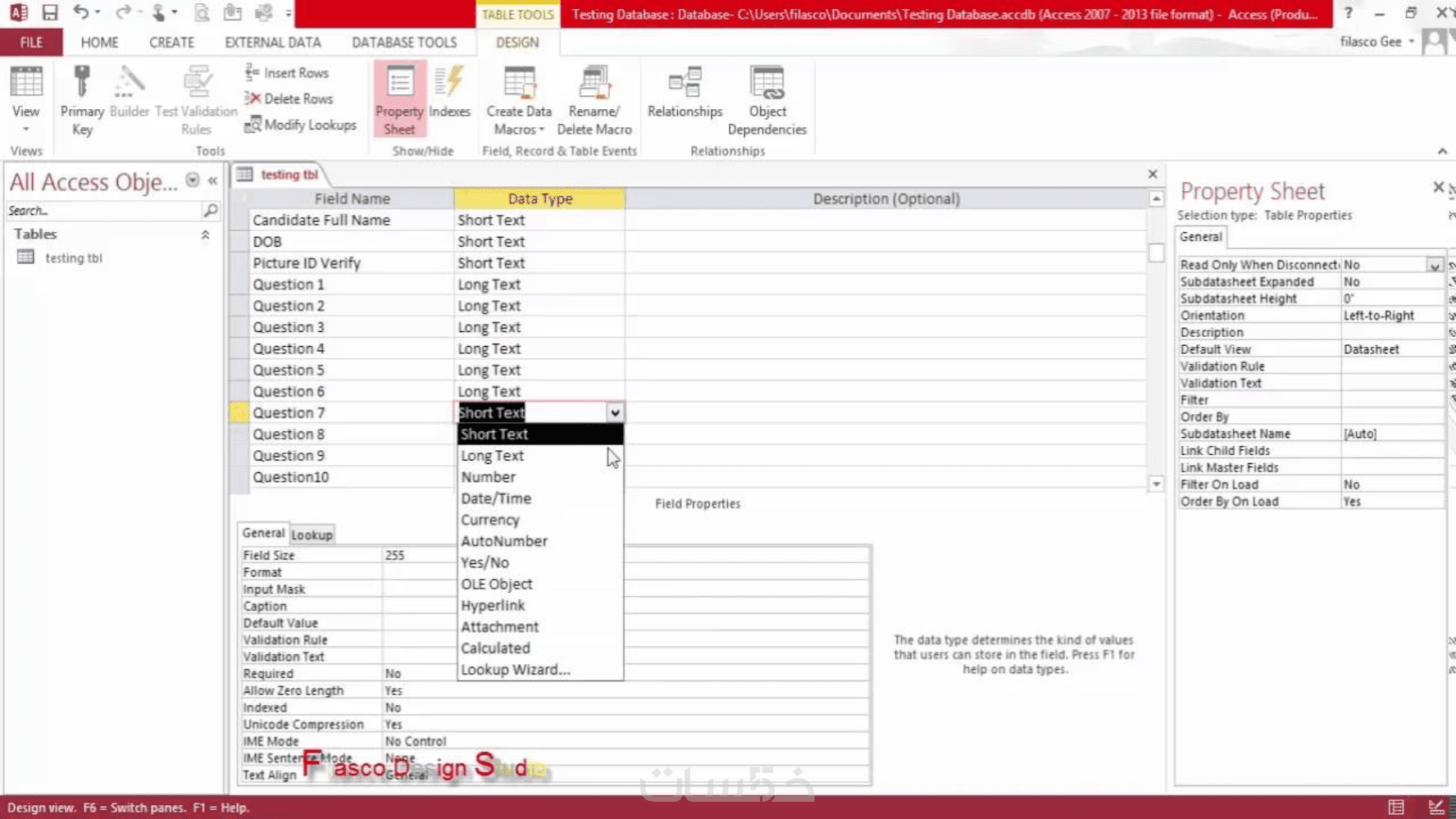Open the FILE tab
Screen dimensions: 1456x819
pyautogui.click(x=31, y=42)
